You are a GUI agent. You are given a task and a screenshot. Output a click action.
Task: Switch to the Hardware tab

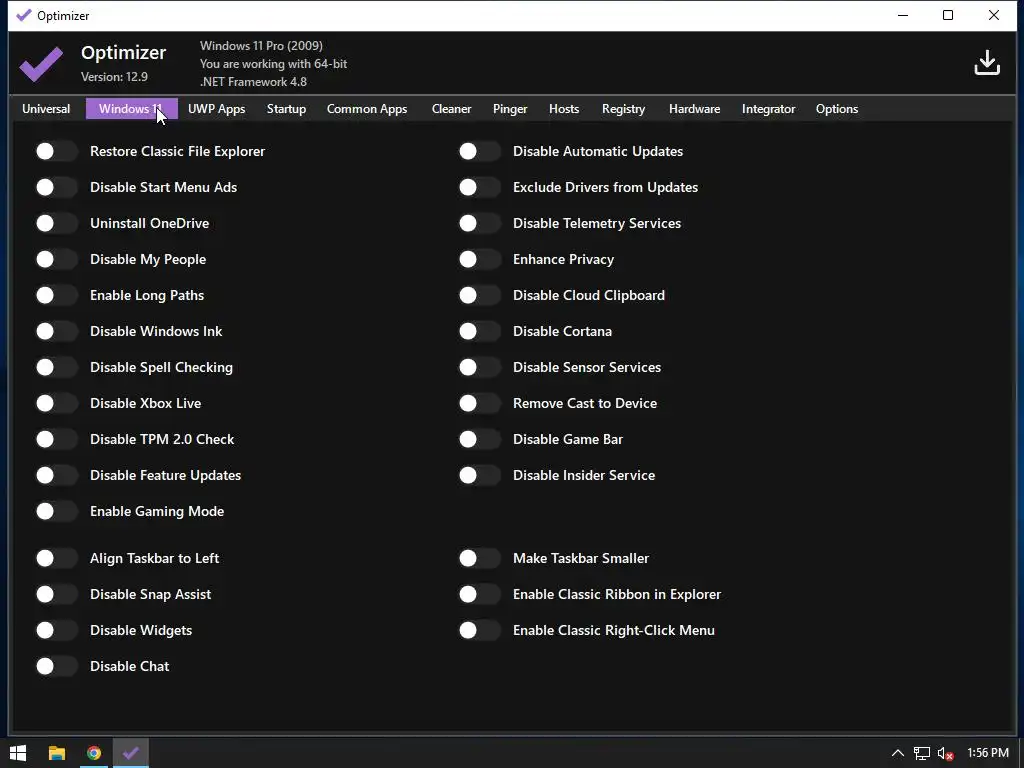pyautogui.click(x=695, y=109)
